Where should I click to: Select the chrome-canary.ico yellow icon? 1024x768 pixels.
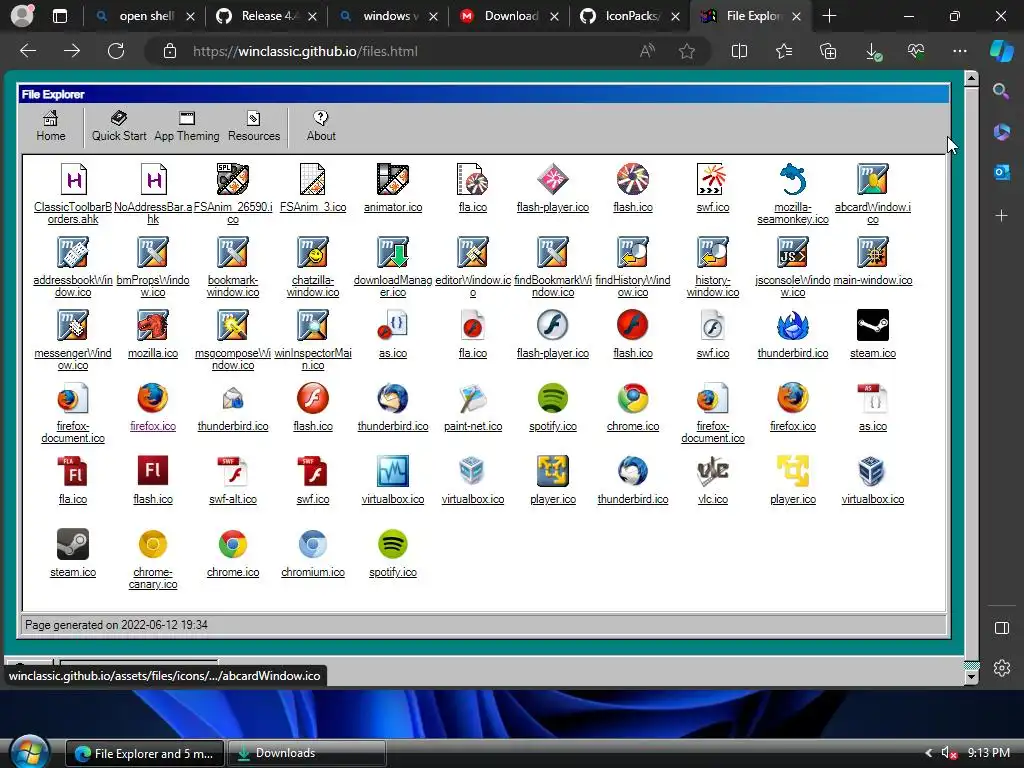point(153,544)
